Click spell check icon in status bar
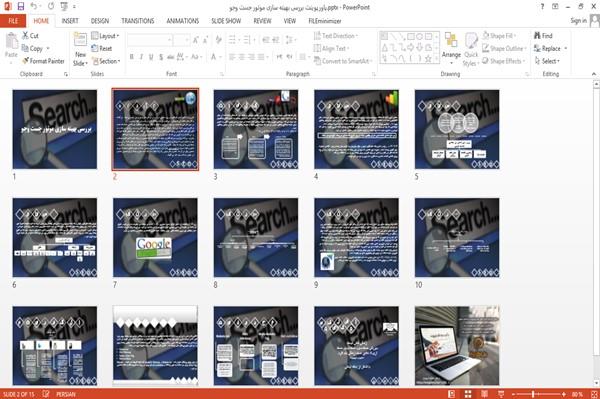 [x=46, y=394]
